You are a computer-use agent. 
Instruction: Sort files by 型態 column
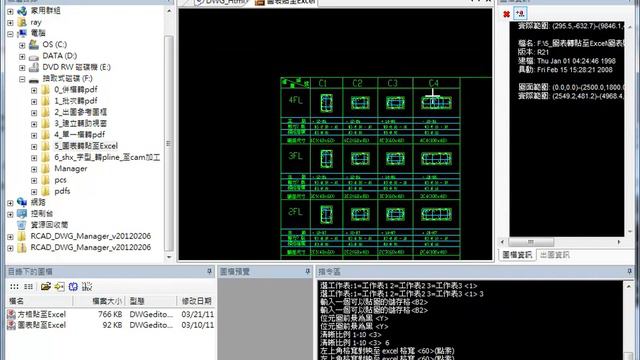[151, 301]
